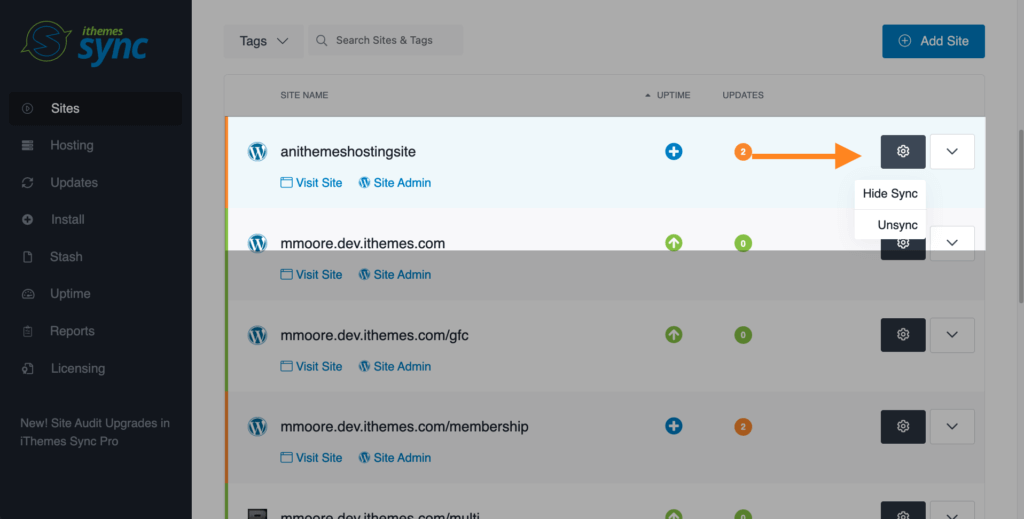Viewport: 1024px width, 519px height.
Task: Click Visit Site under the membership site
Action: [x=312, y=458]
